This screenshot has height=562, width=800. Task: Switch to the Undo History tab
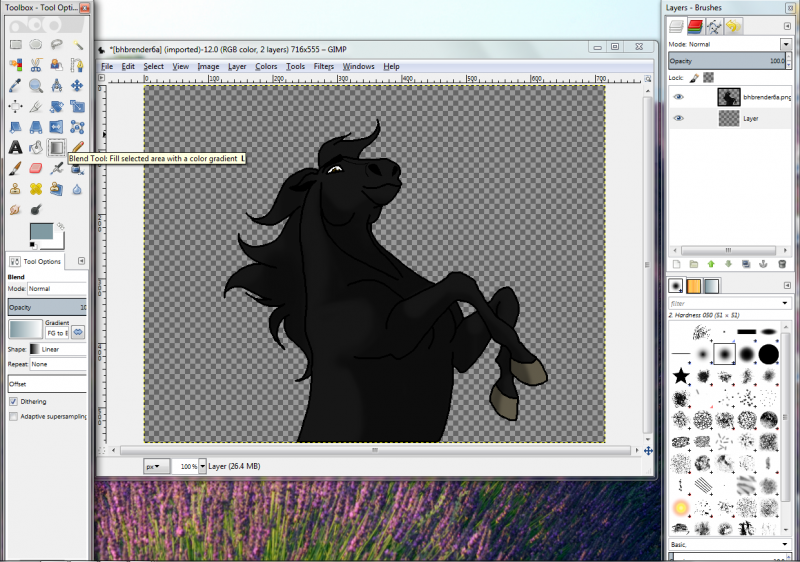pyautogui.click(x=733, y=26)
